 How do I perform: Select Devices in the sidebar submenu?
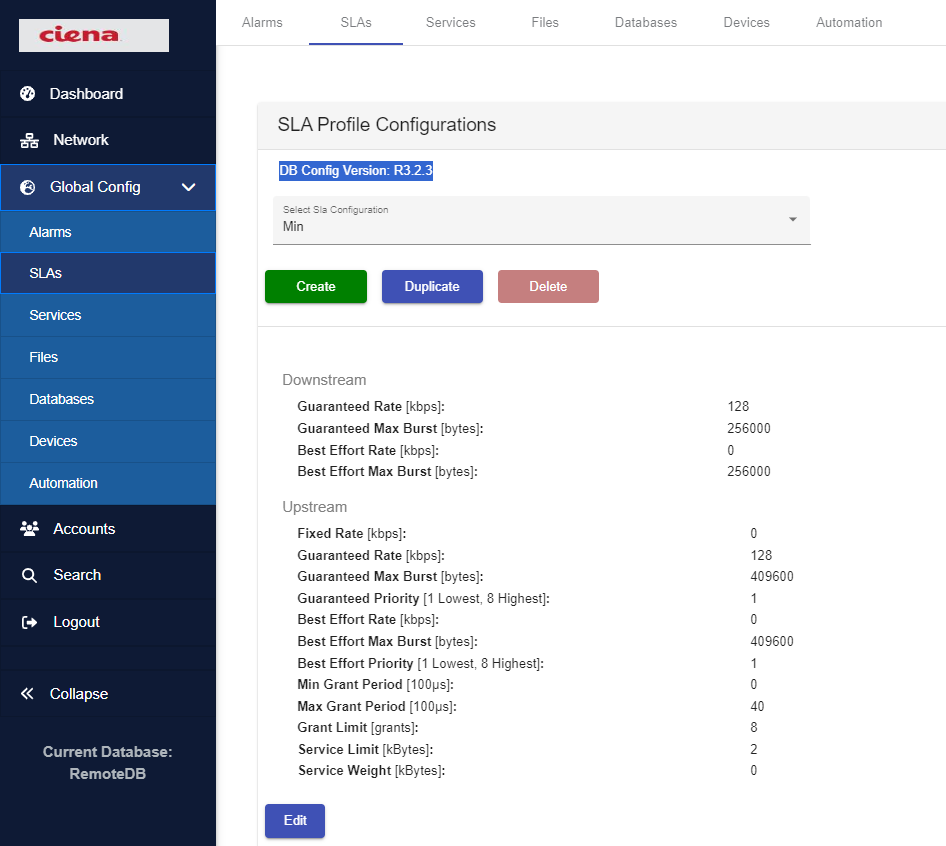tap(108, 441)
